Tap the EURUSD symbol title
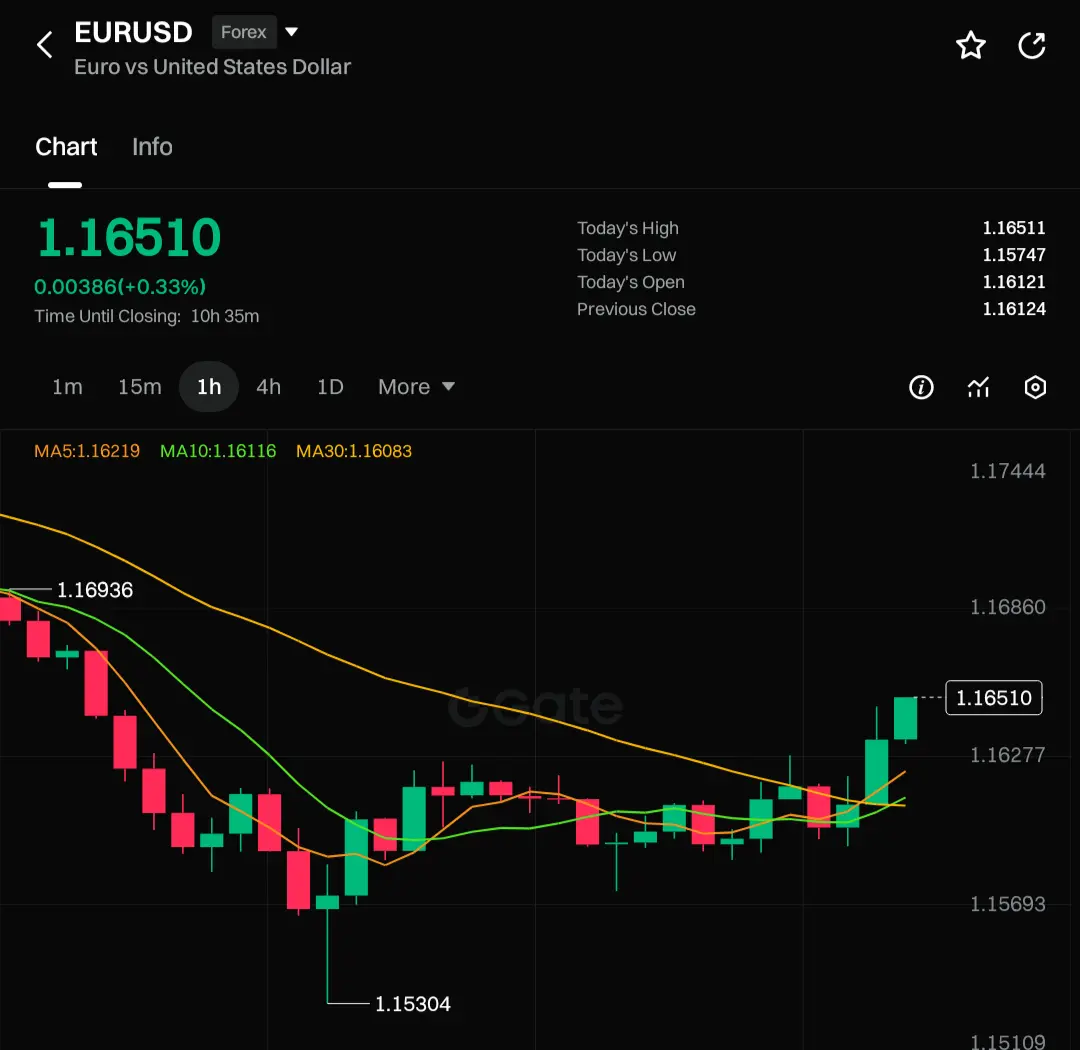 133,32
